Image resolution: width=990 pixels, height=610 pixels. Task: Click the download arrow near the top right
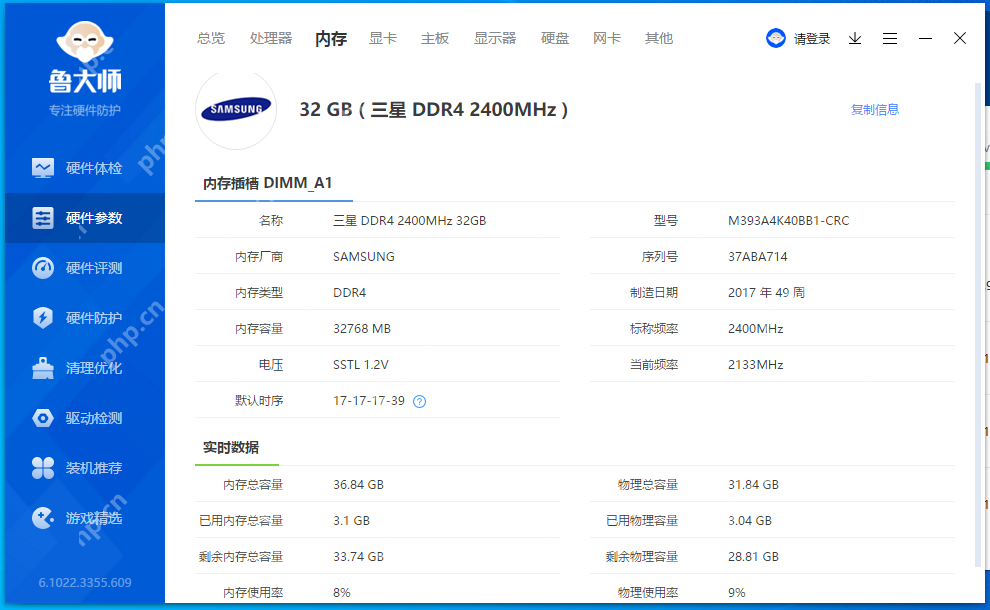[x=854, y=38]
